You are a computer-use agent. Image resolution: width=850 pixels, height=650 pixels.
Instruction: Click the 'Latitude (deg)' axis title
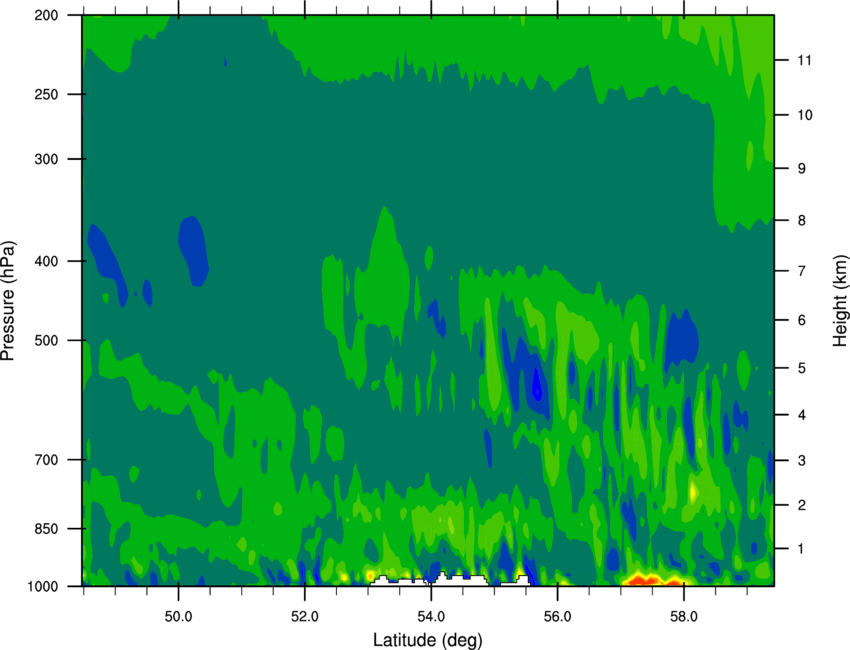tap(428, 640)
